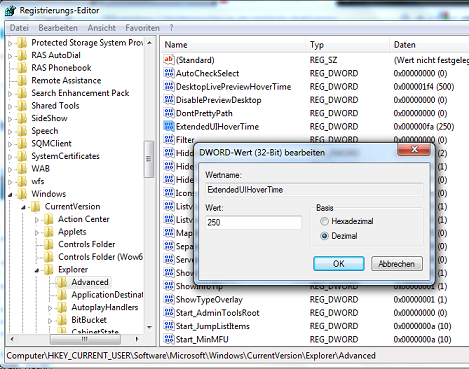
Task: Click the Start_JumpListItems DWORD icon
Action: tap(169, 326)
